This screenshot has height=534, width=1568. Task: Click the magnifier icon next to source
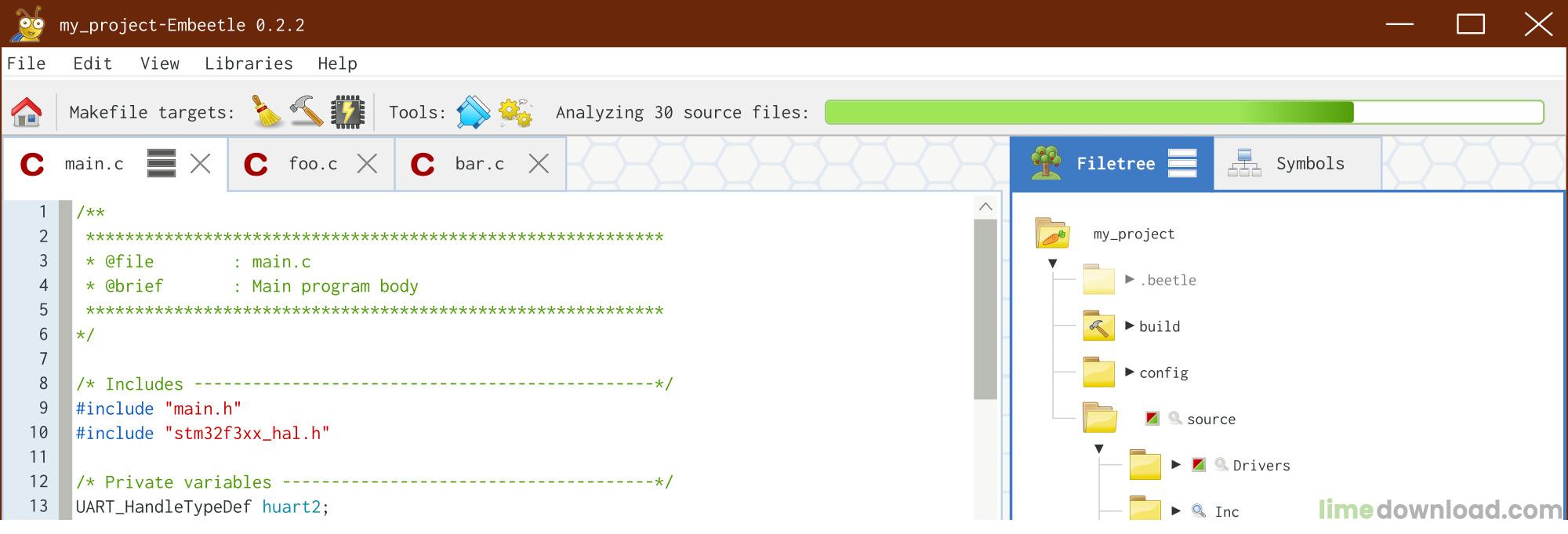coord(1174,418)
